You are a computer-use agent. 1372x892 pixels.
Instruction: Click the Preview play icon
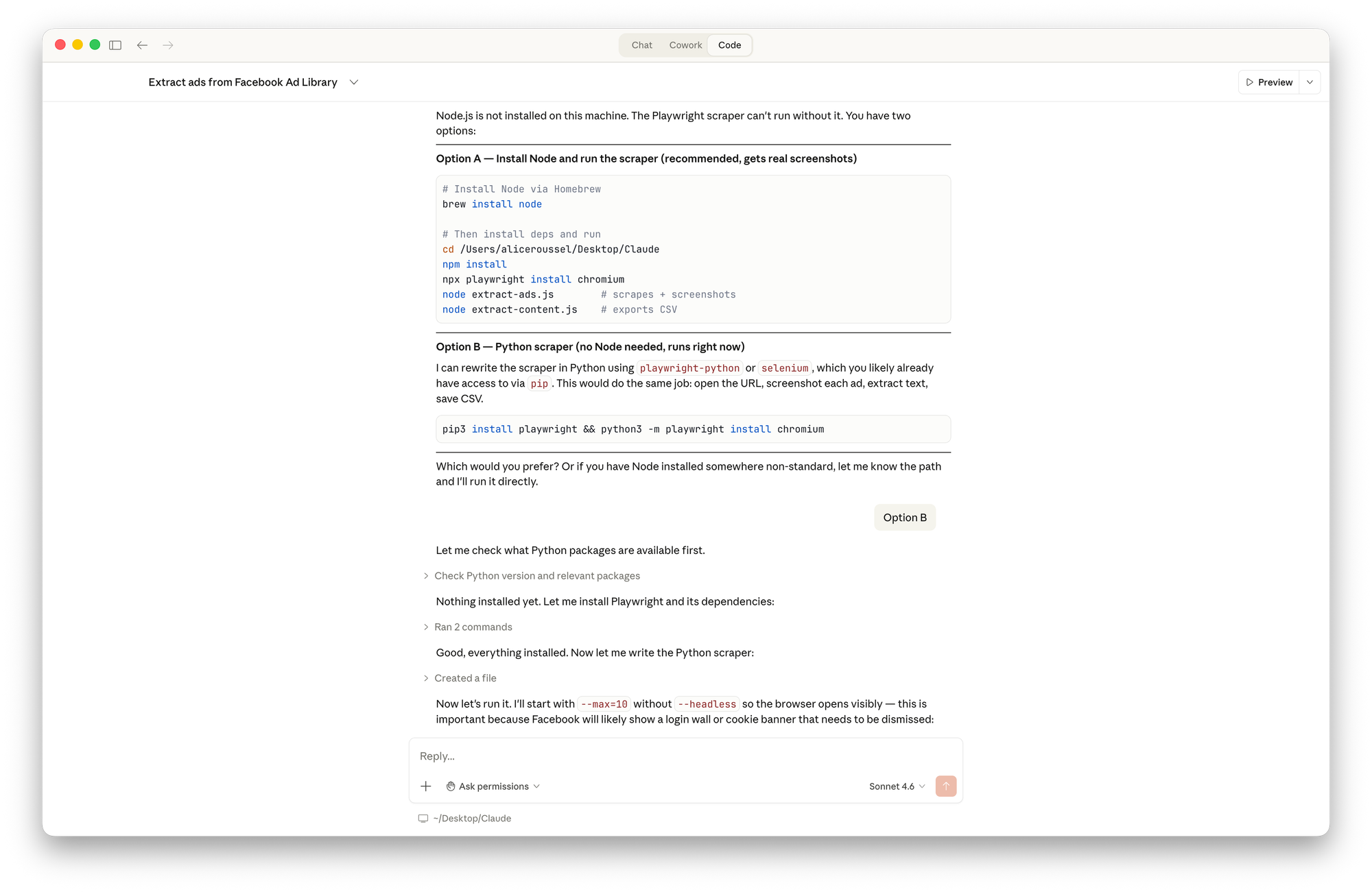[x=1250, y=82]
